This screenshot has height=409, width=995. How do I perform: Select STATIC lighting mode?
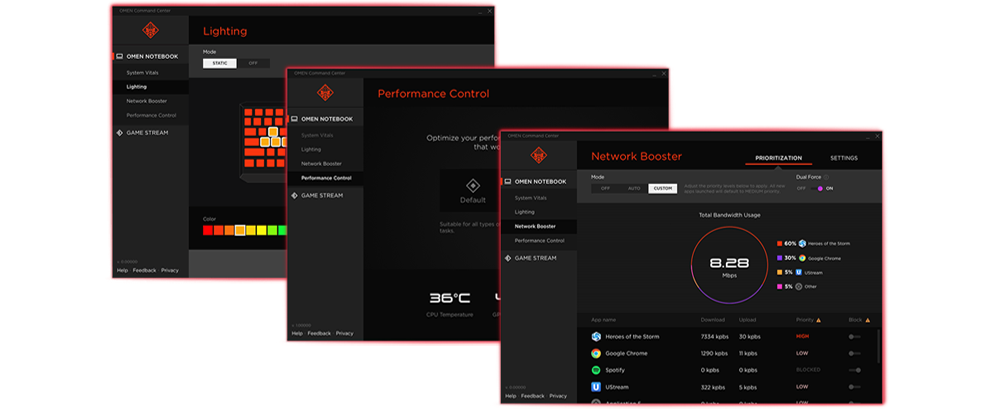point(220,63)
